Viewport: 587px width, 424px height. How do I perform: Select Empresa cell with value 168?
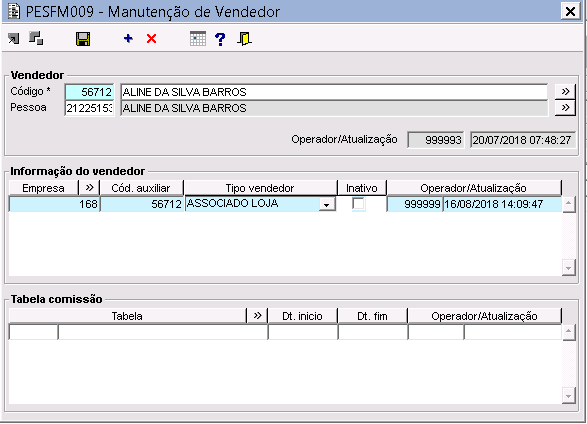pos(54,204)
